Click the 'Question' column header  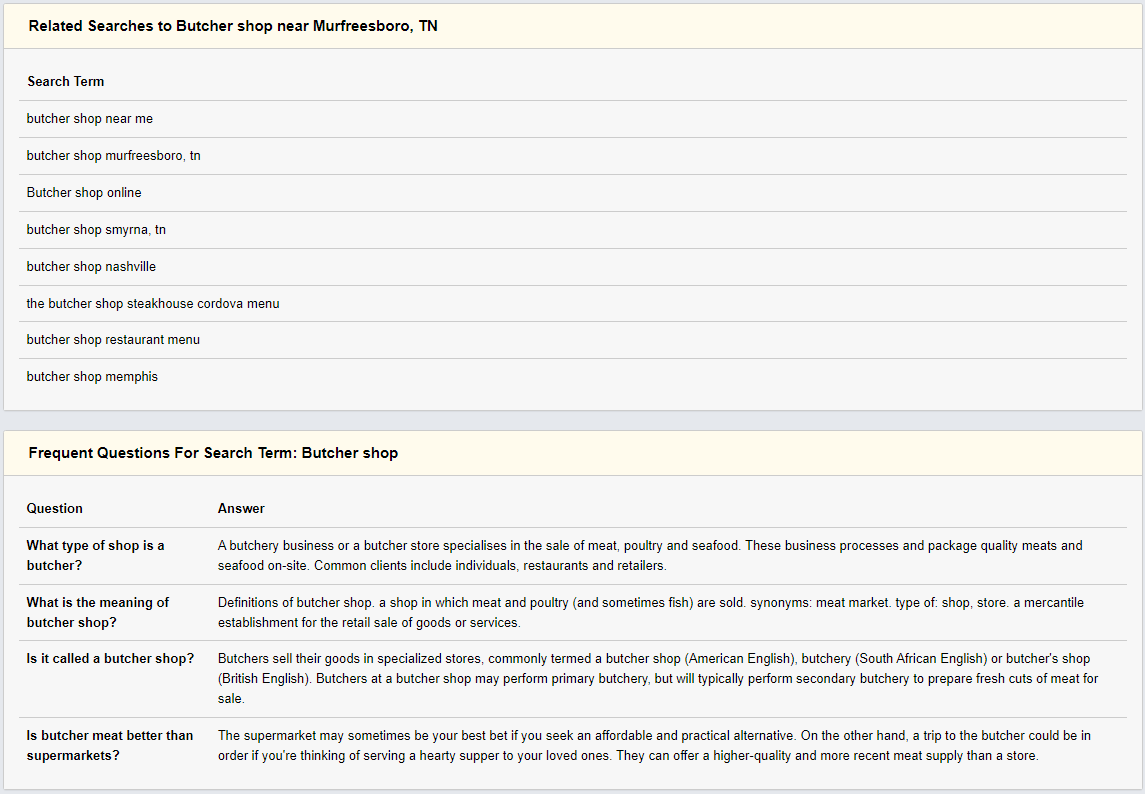55,509
